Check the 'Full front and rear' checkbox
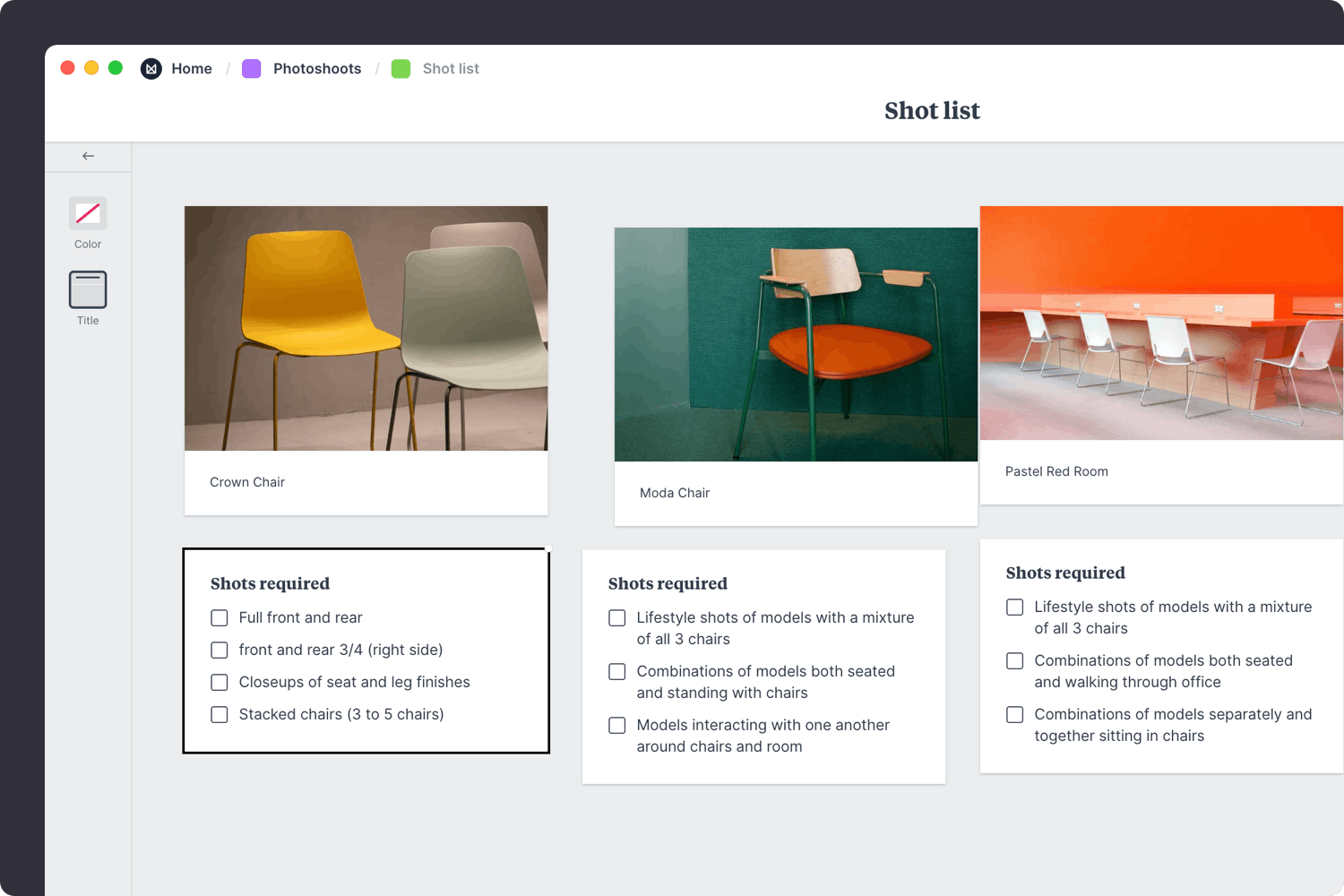Screen dimensions: 1344x896 220,618
